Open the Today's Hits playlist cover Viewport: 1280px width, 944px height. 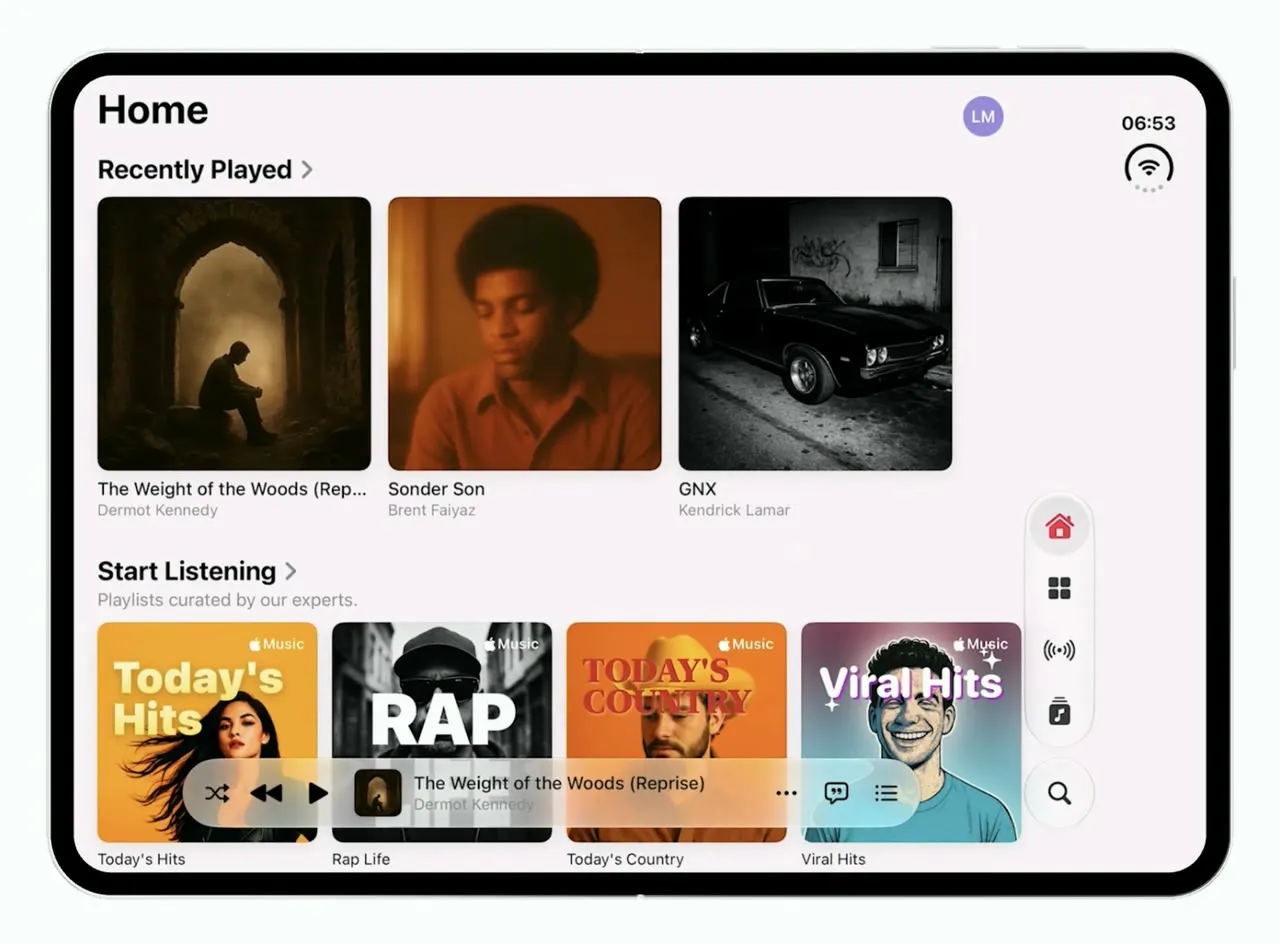(x=207, y=732)
